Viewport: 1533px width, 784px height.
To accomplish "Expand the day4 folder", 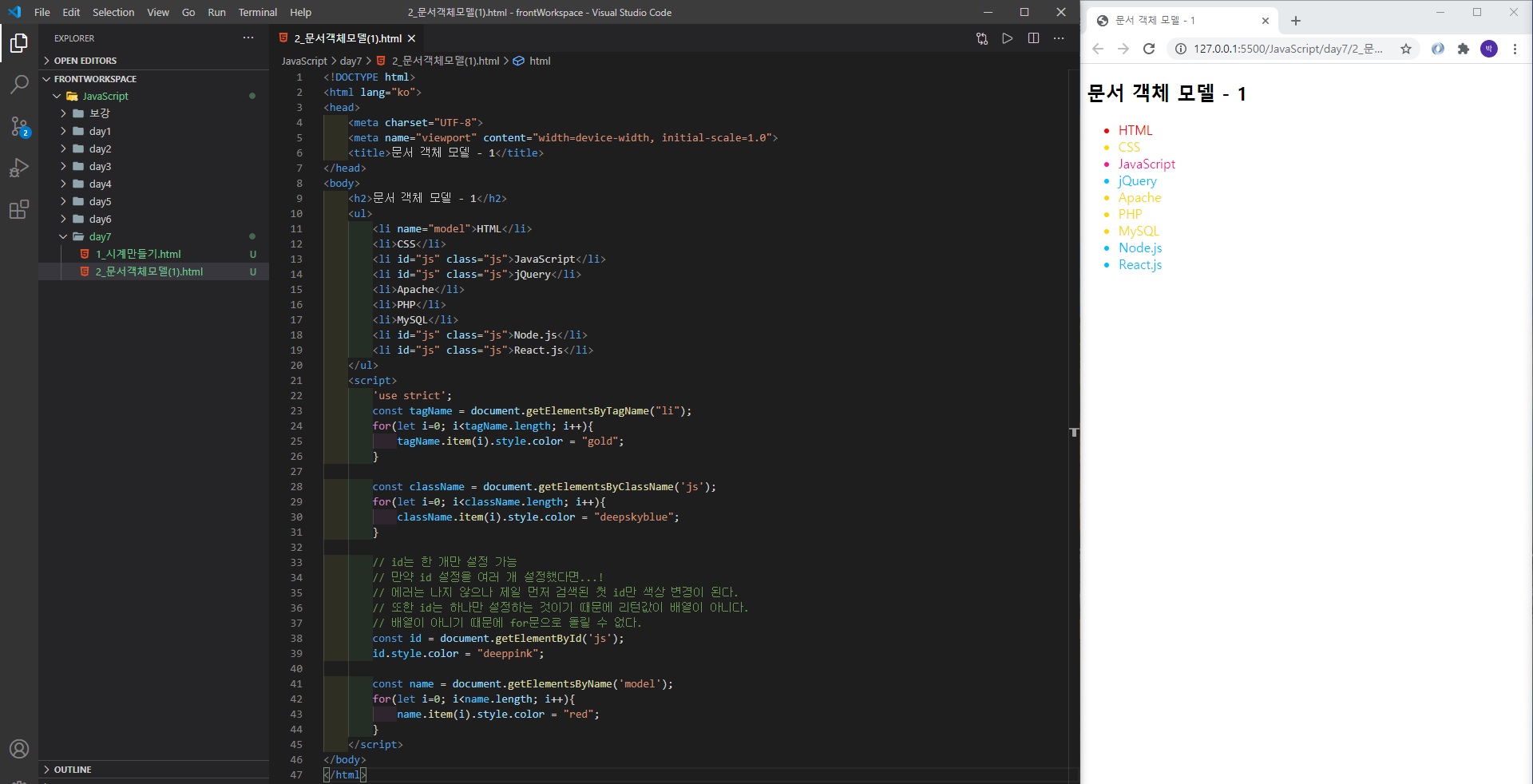I will [x=153, y=184].
